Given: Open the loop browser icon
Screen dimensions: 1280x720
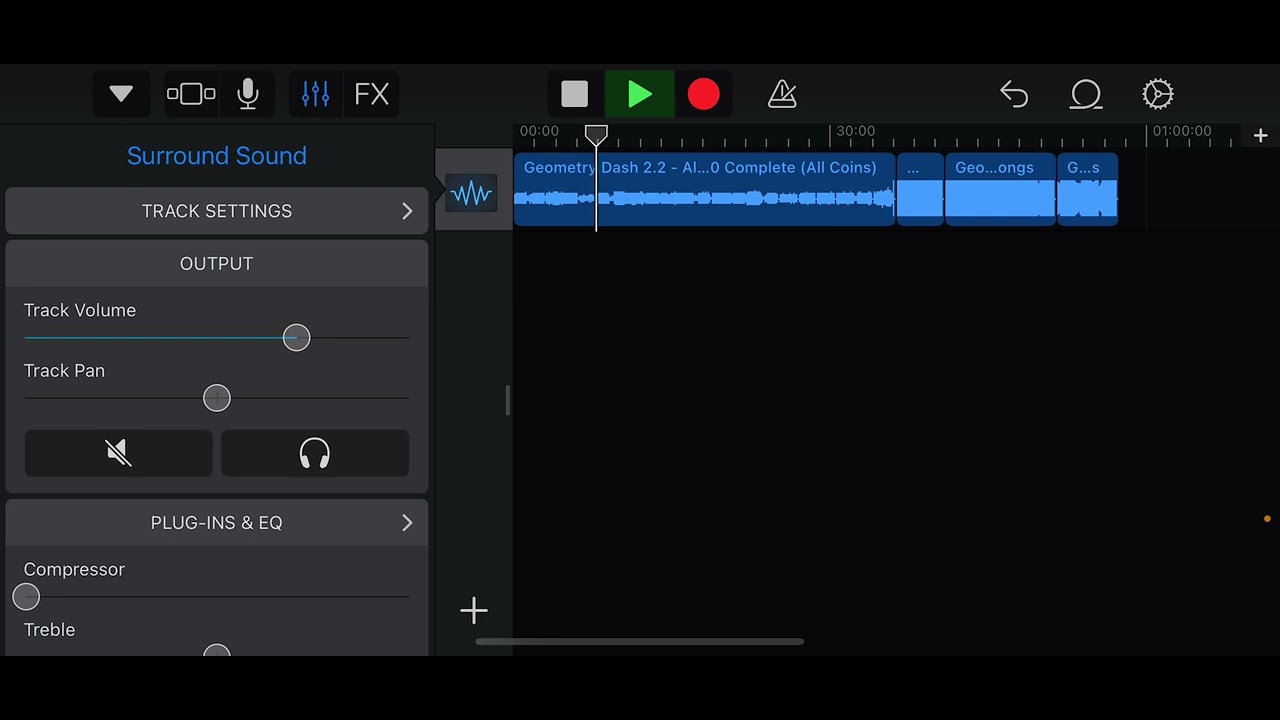Looking at the screenshot, I should coord(1086,94).
